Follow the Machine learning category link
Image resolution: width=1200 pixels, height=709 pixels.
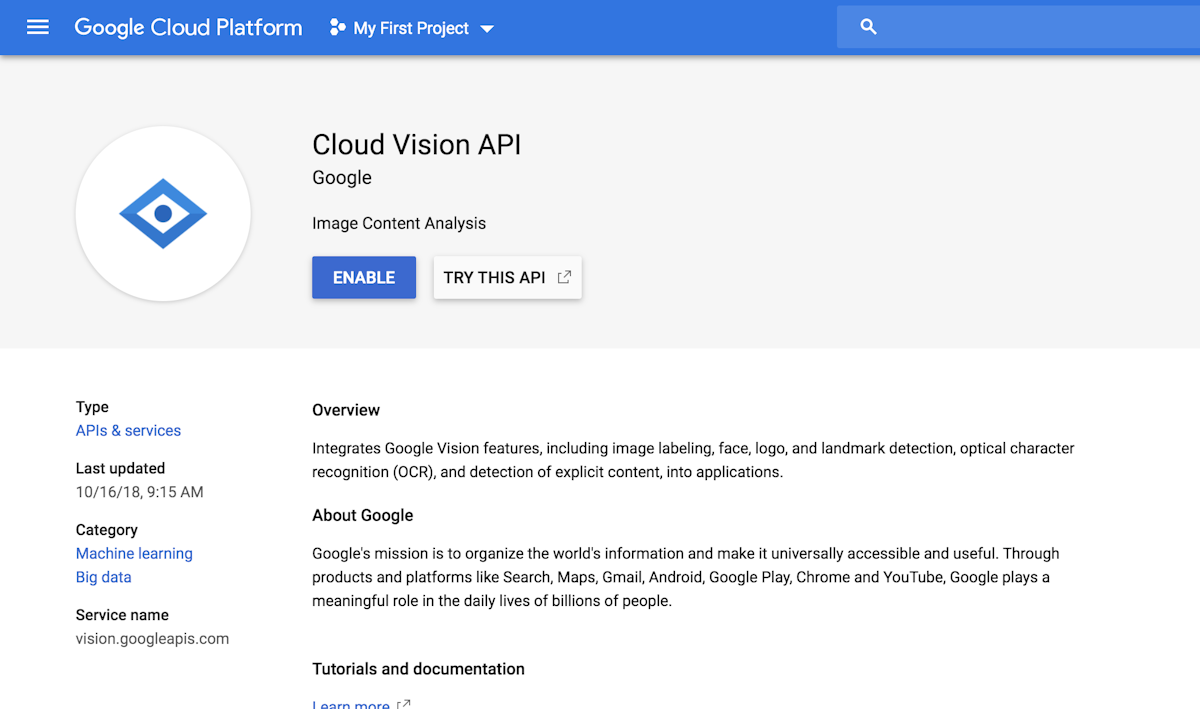click(134, 554)
